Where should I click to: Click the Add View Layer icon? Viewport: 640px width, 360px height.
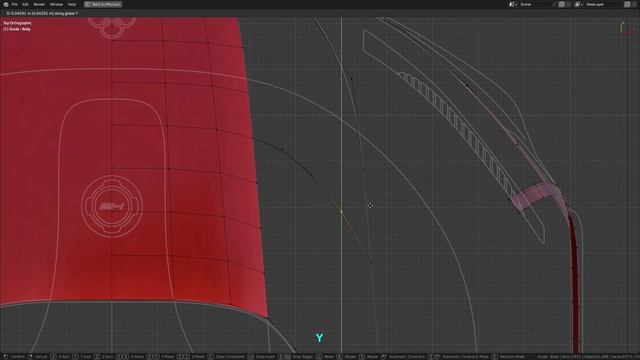[x=627, y=4]
